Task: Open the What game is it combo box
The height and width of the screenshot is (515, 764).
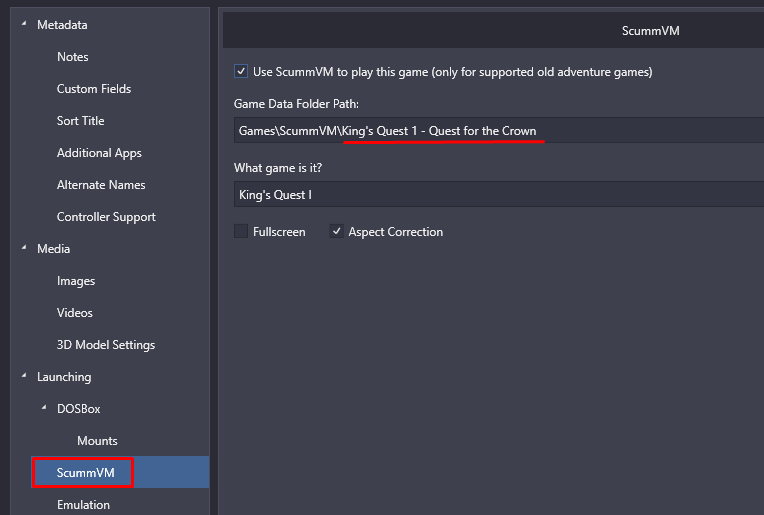Action: coord(499,194)
